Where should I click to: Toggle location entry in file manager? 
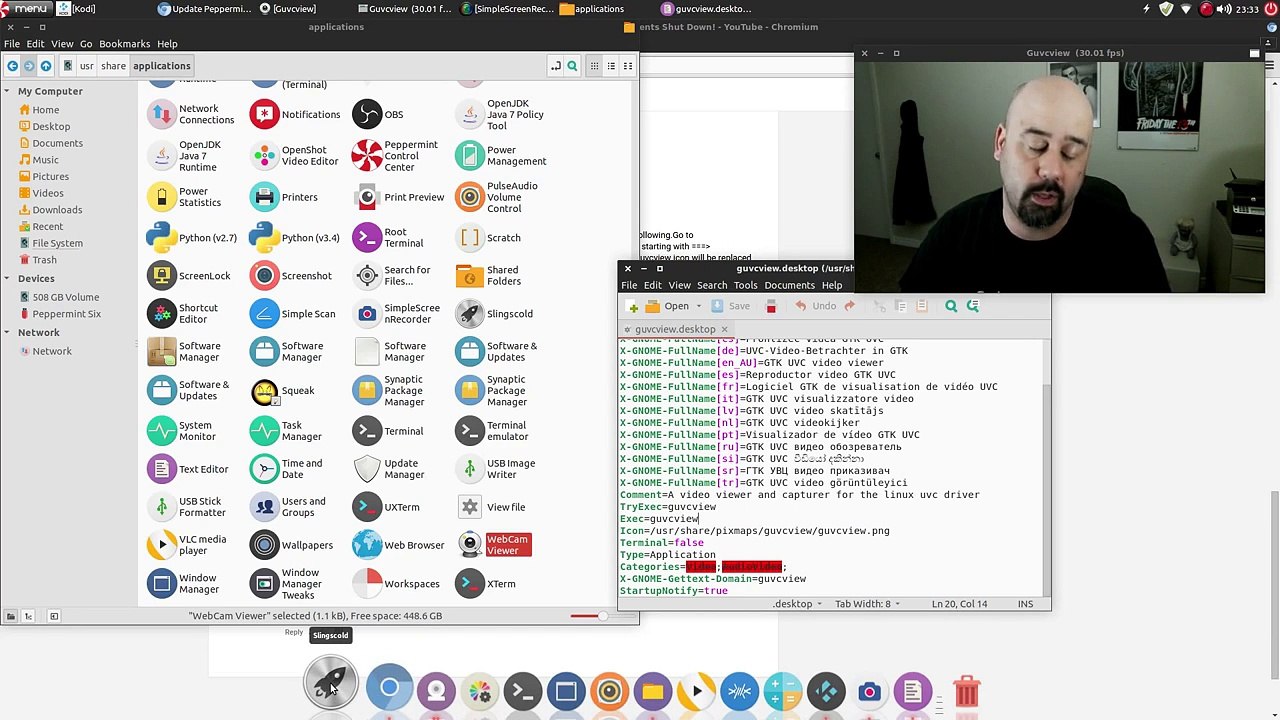[x=555, y=66]
